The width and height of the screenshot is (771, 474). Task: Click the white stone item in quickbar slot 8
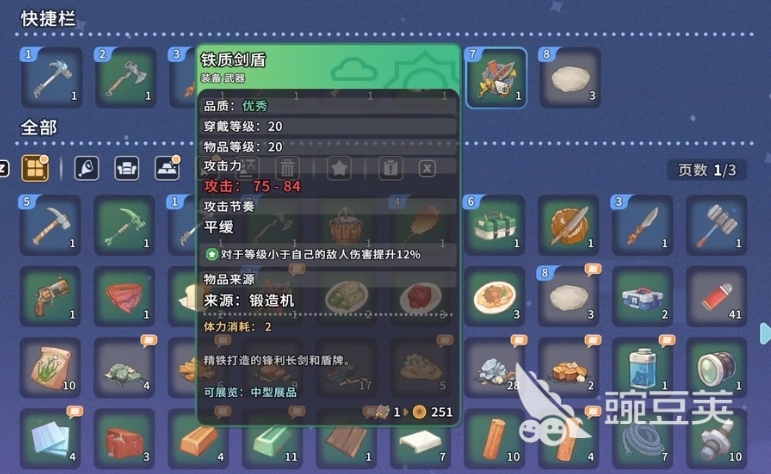pos(570,78)
